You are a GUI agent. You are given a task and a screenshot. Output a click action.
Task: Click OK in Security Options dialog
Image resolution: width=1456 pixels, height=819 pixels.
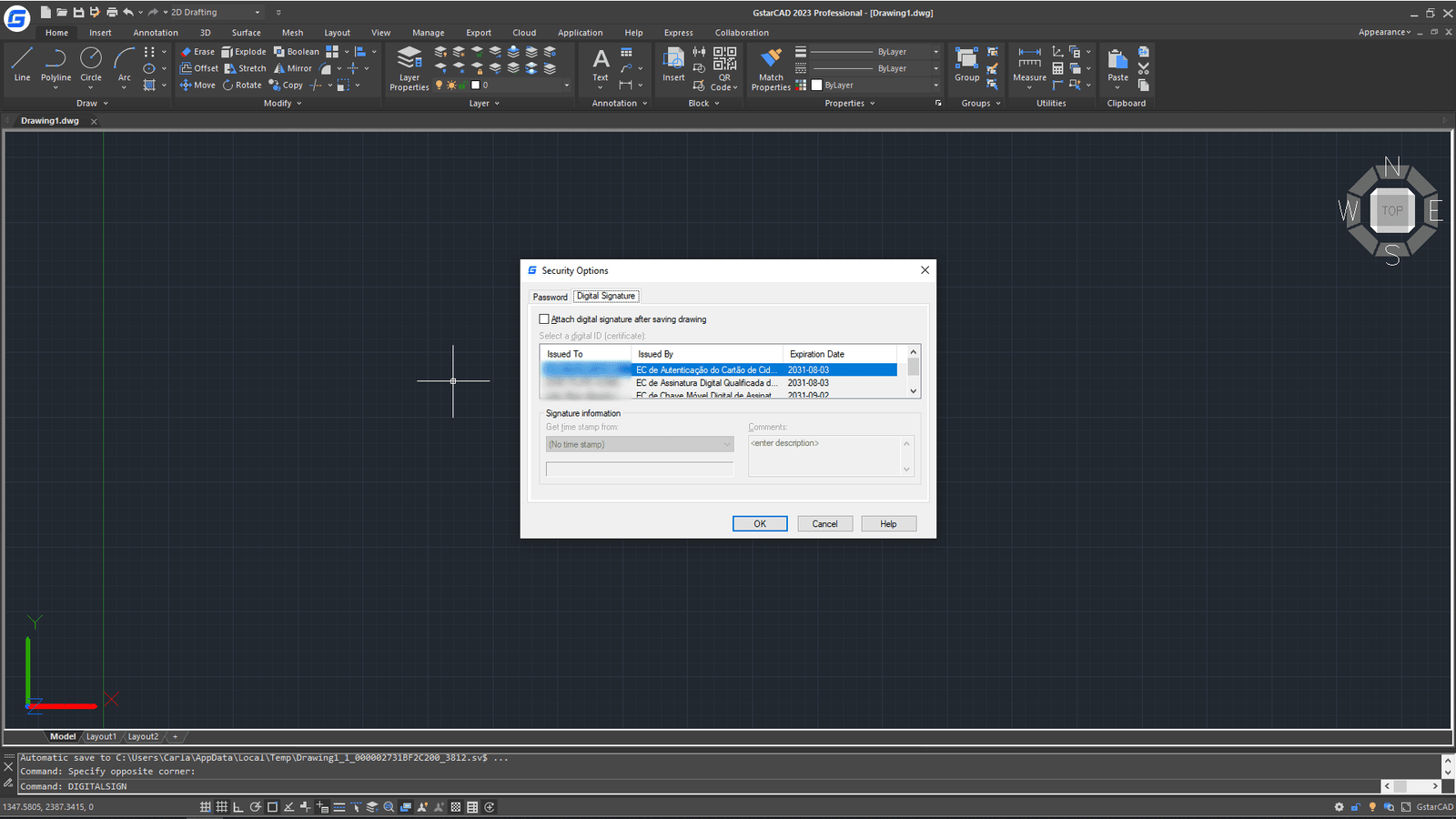[x=759, y=524]
